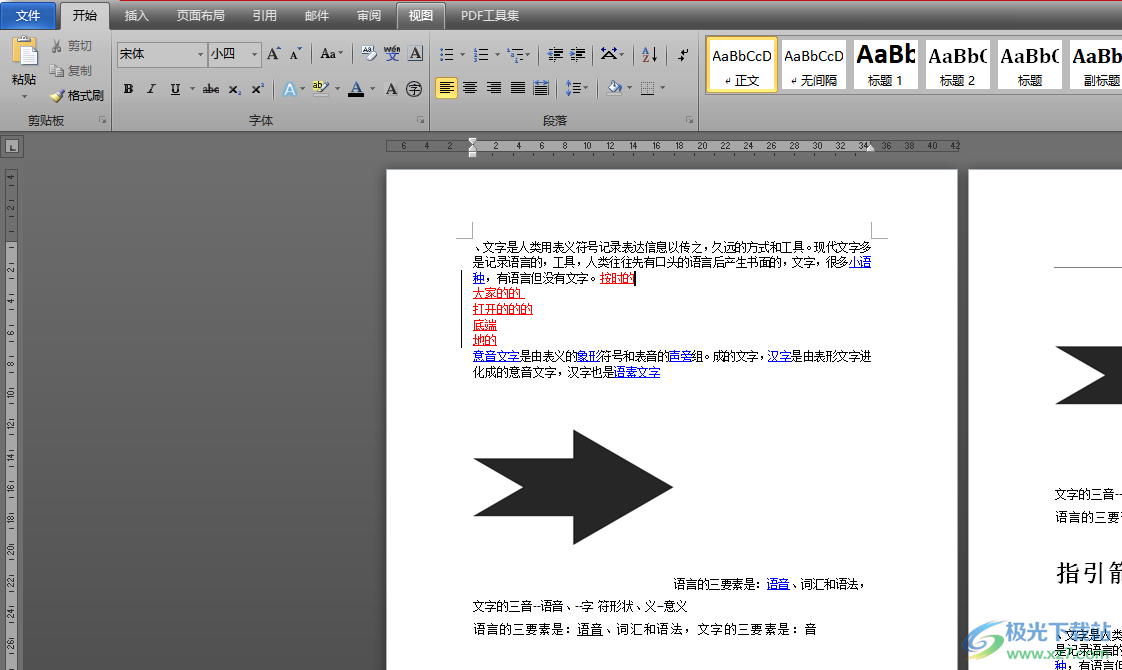The width and height of the screenshot is (1122, 670).
Task: Click the Shrink Font icon
Action: (x=296, y=54)
